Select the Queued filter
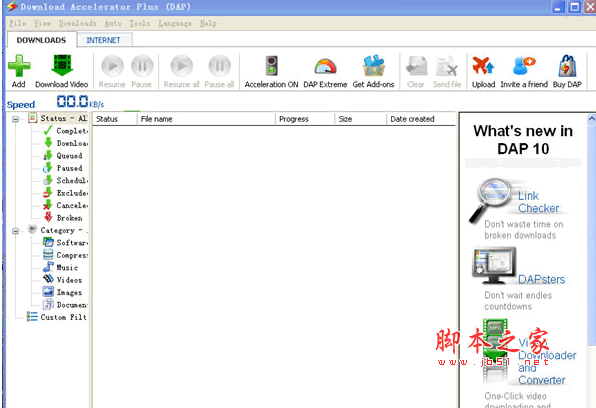The height and width of the screenshot is (408, 596). click(63, 156)
